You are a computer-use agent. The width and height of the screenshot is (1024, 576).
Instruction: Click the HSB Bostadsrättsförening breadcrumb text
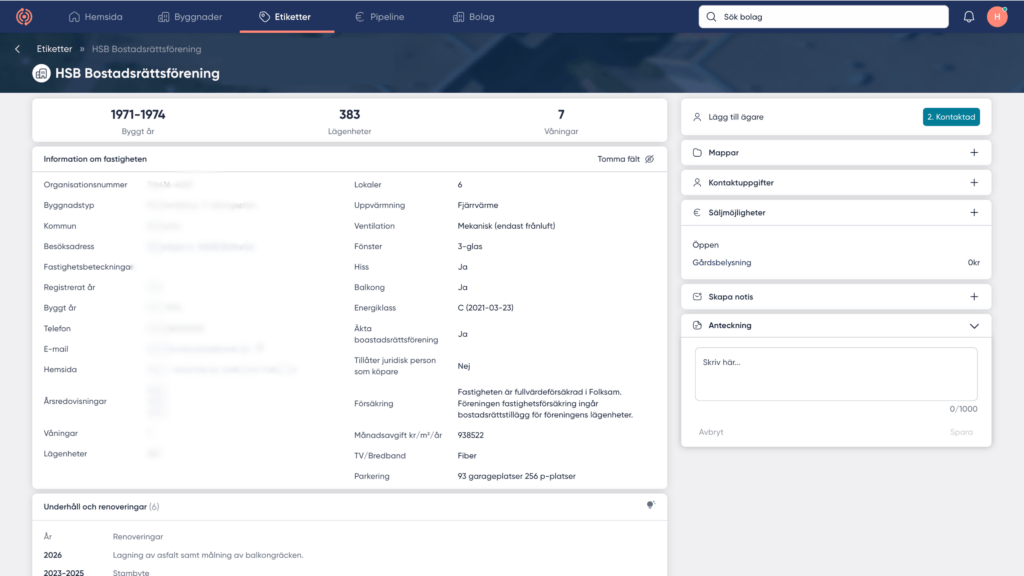146,49
